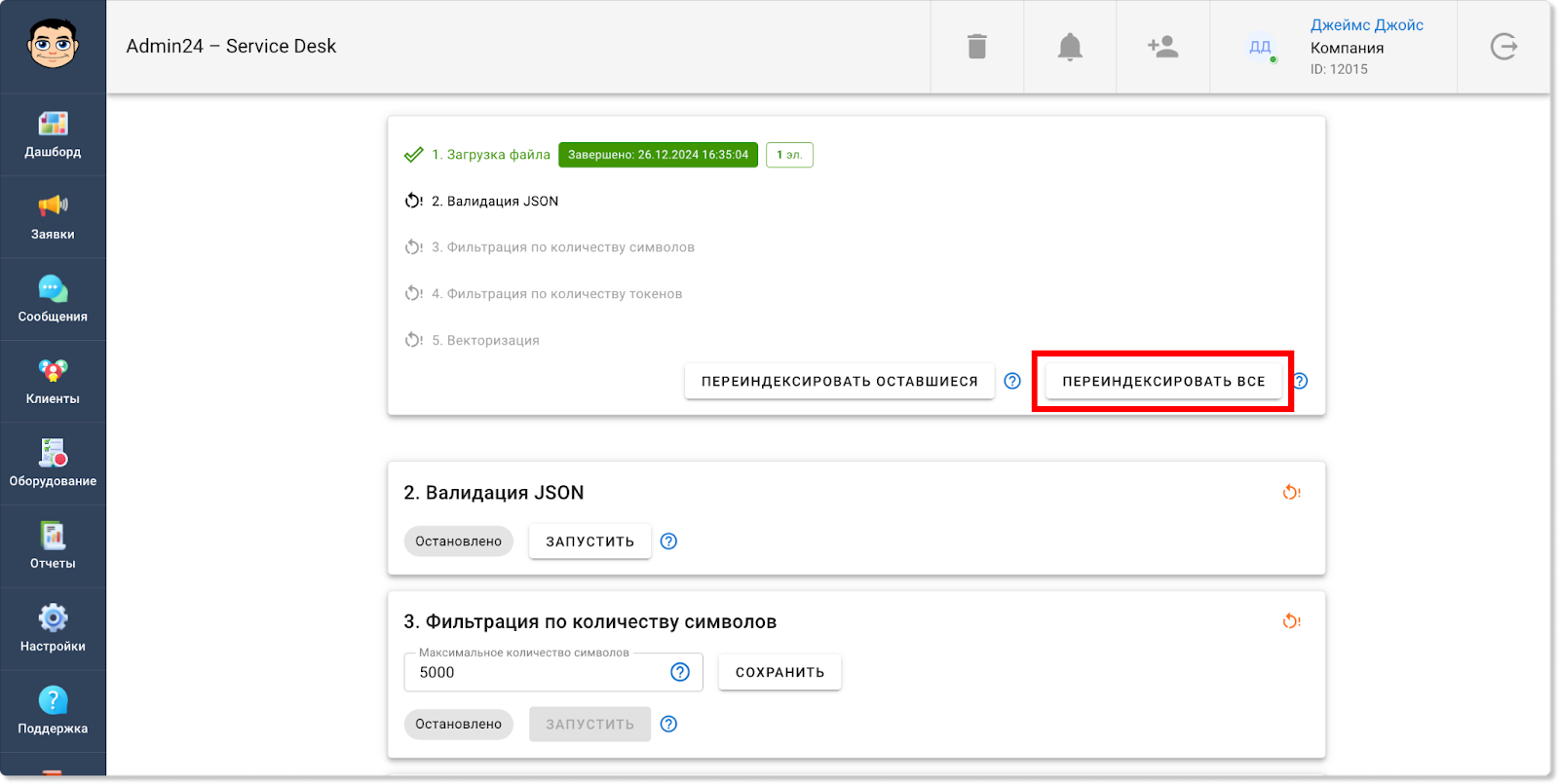The width and height of the screenshot is (1559, 784).
Task: Click the status icon beside 5. Векторизация
Action: 414,341
